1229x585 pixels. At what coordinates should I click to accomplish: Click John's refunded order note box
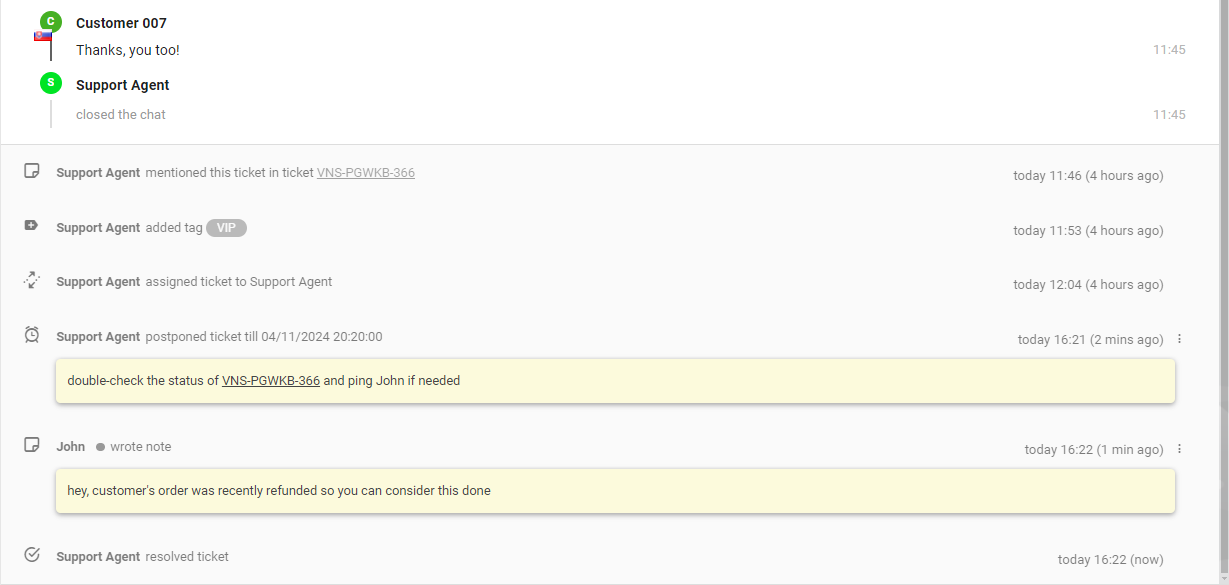pyautogui.click(x=615, y=491)
